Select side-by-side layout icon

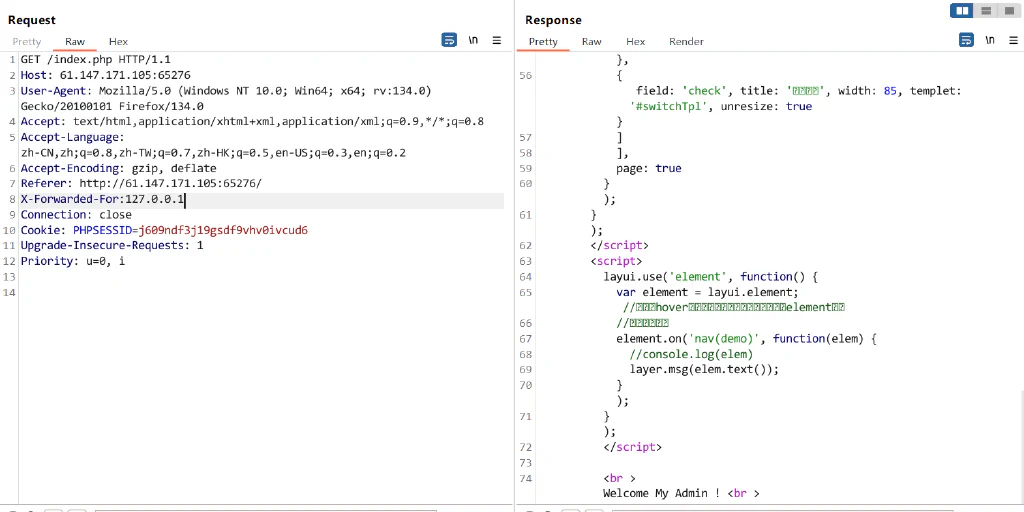pyautogui.click(x=962, y=10)
